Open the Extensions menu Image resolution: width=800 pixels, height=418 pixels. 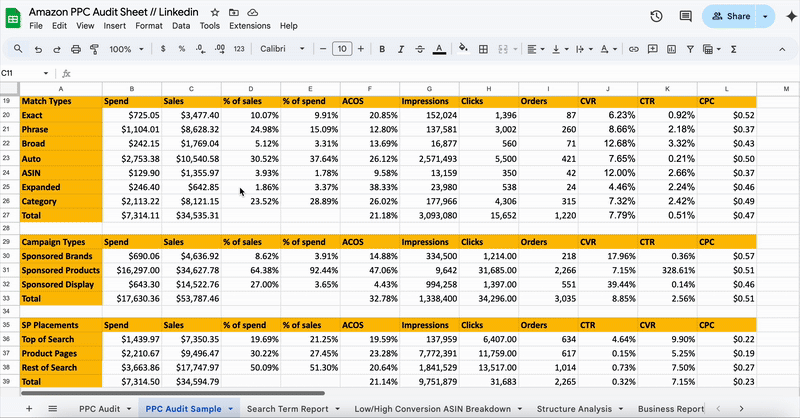pos(249,25)
